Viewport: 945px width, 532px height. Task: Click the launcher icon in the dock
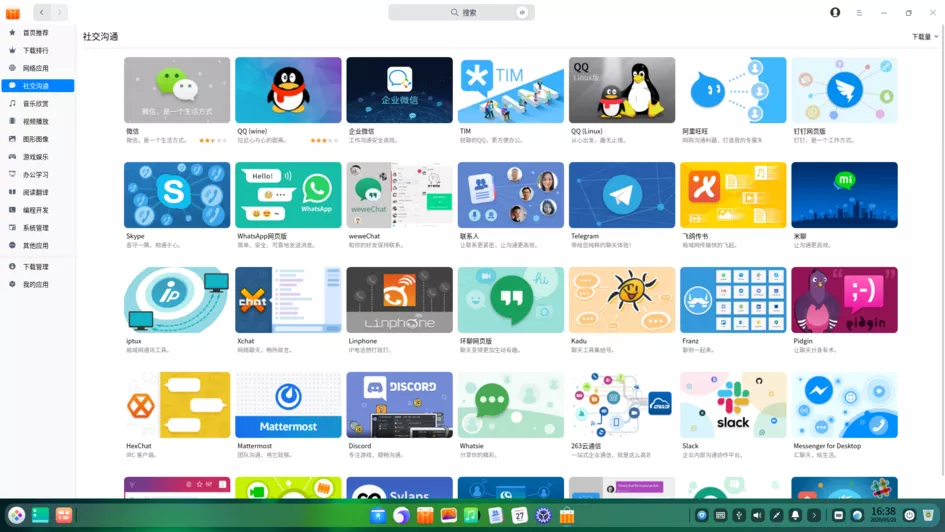coord(16,515)
